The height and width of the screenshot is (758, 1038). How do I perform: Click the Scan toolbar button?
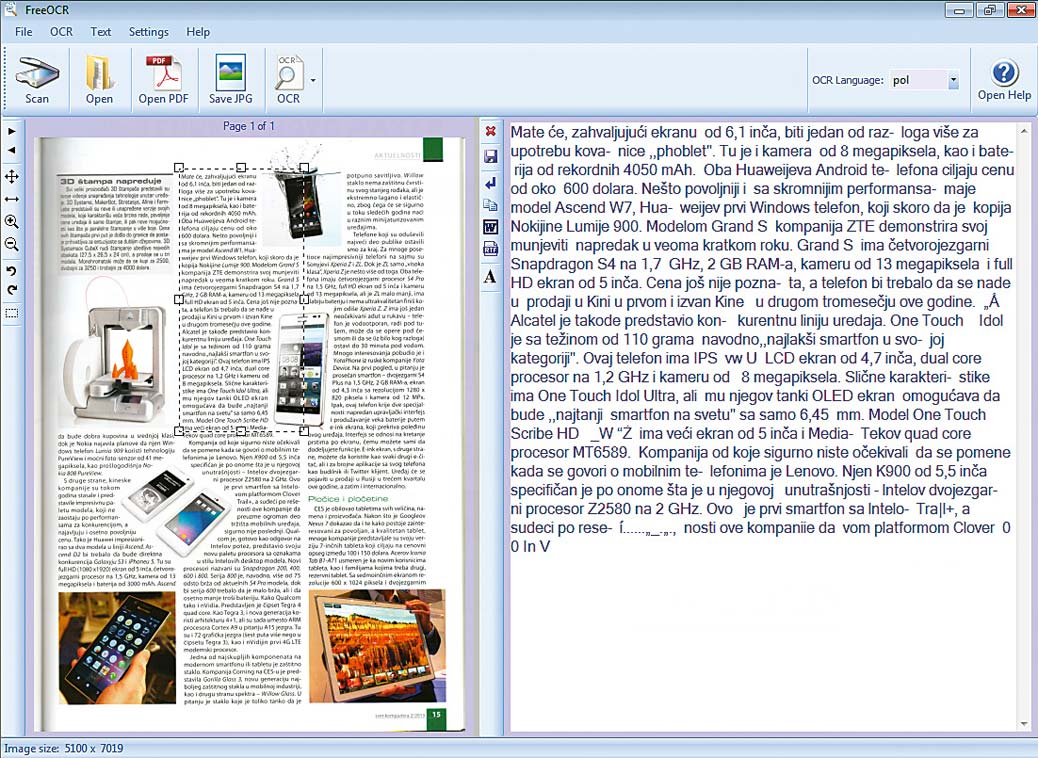37,80
